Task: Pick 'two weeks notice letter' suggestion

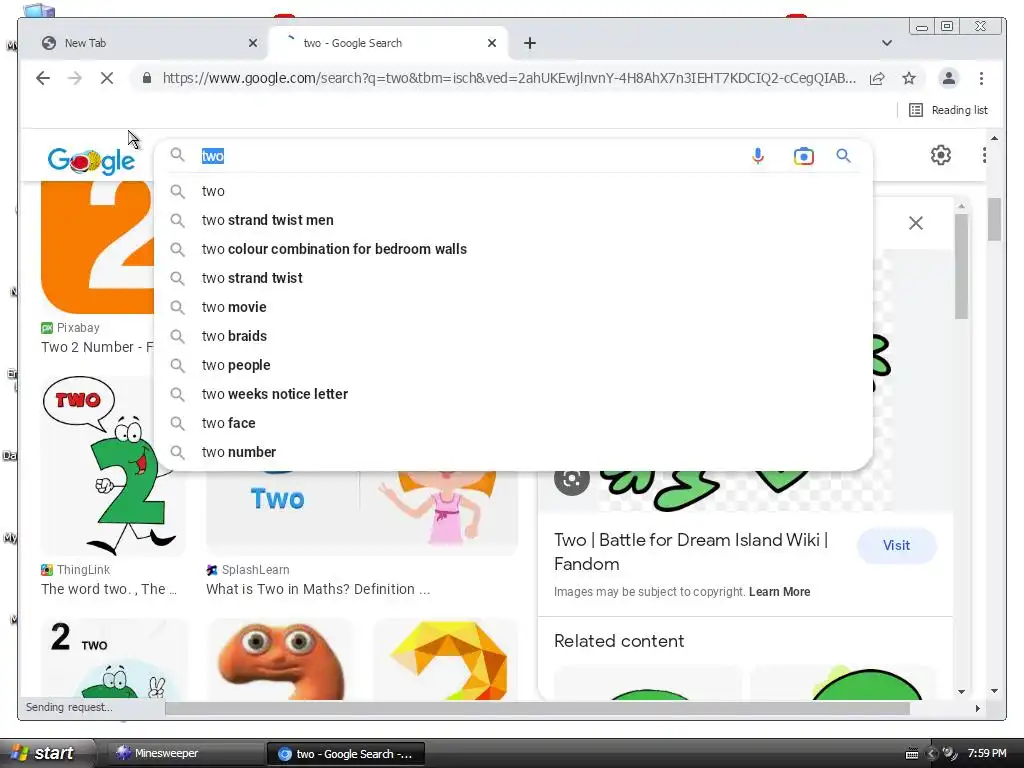Action: click(x=513, y=394)
